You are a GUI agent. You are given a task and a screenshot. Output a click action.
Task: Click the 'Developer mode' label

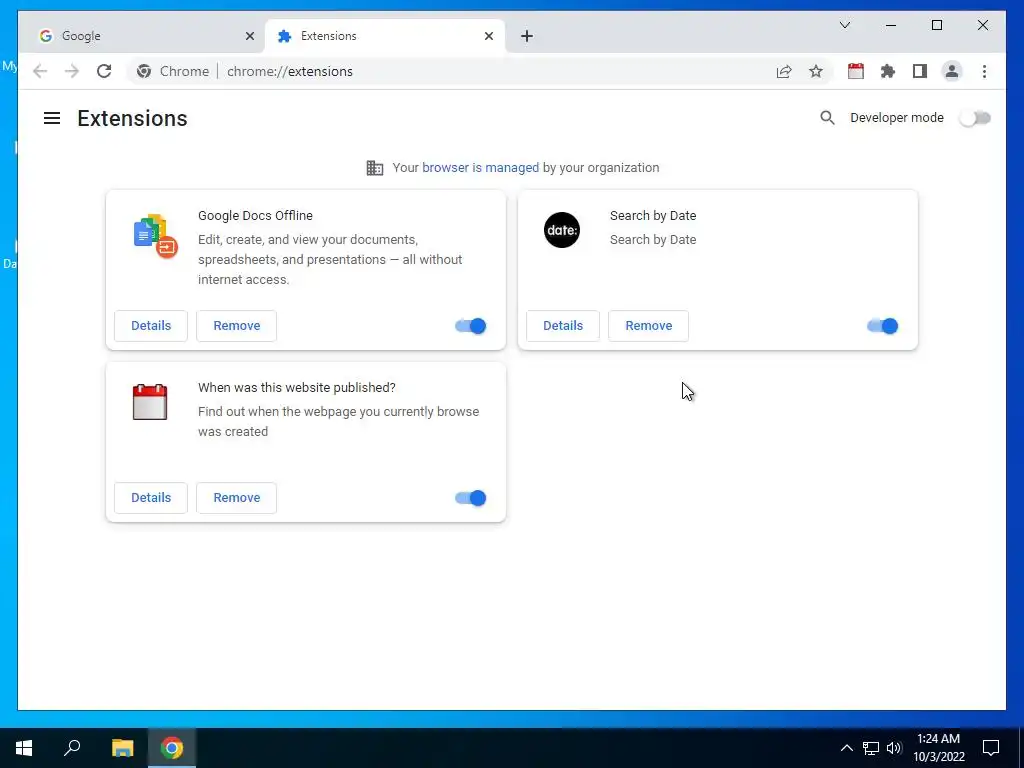click(x=897, y=118)
